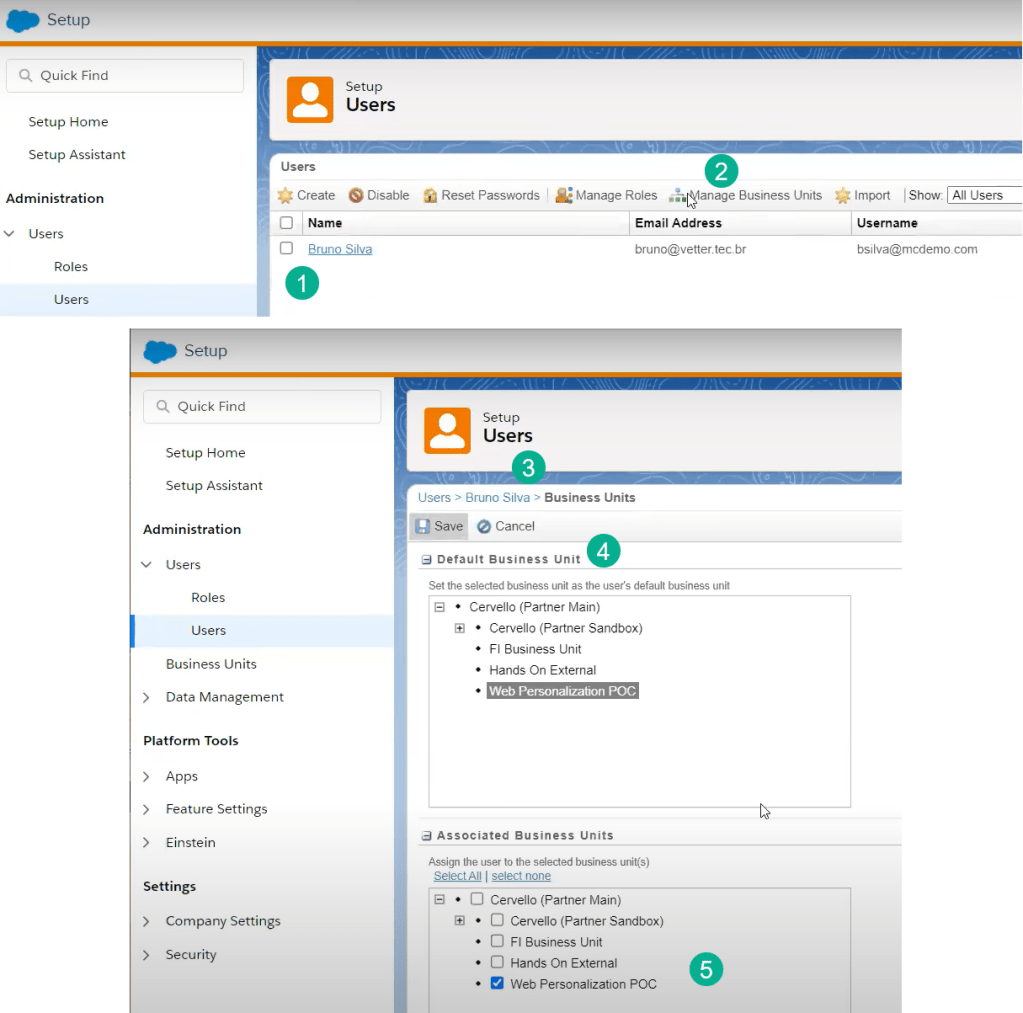Select Hands On External as default unit

[542, 670]
